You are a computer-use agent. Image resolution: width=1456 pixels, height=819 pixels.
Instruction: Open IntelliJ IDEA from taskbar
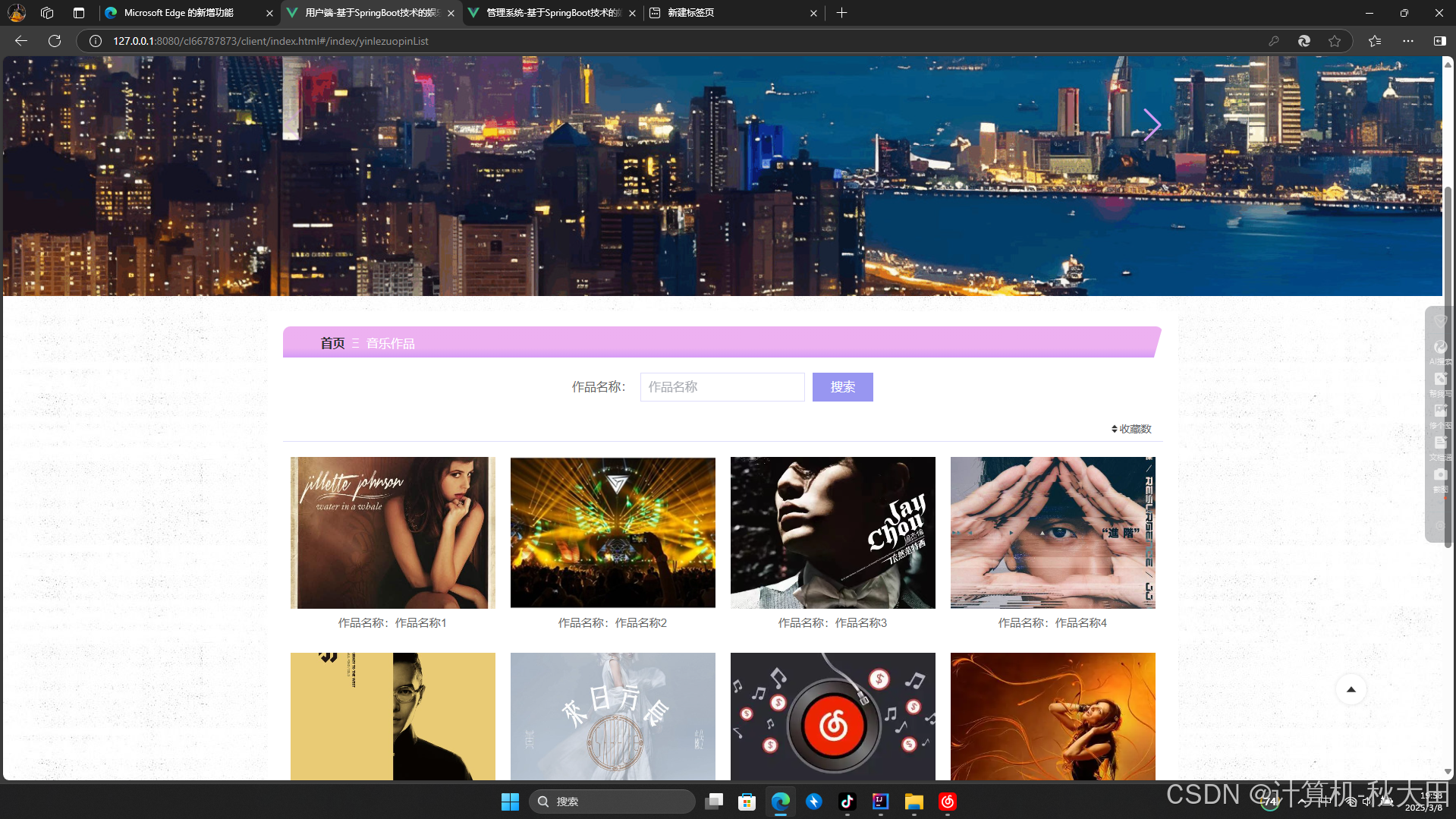[x=880, y=802]
